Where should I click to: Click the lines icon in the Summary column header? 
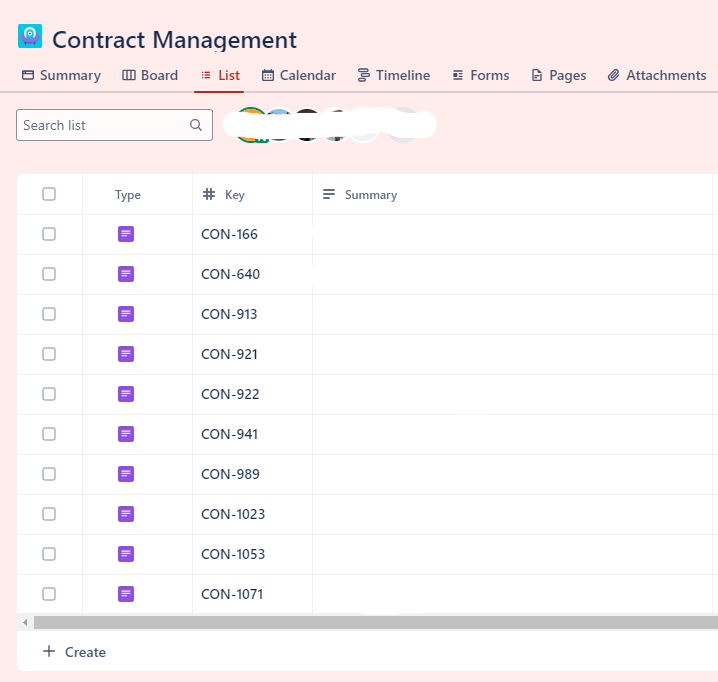(x=329, y=194)
